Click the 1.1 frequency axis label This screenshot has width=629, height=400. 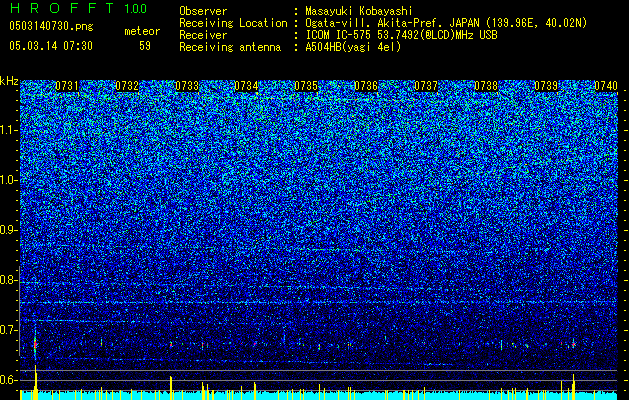click(8, 130)
